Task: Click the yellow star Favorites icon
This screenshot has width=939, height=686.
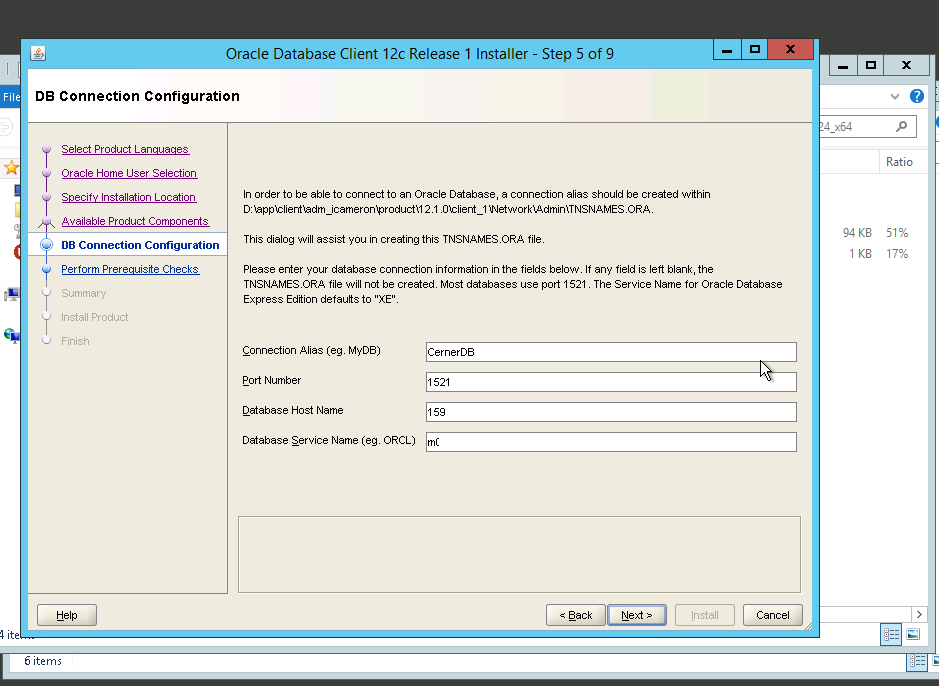Action: [10, 168]
